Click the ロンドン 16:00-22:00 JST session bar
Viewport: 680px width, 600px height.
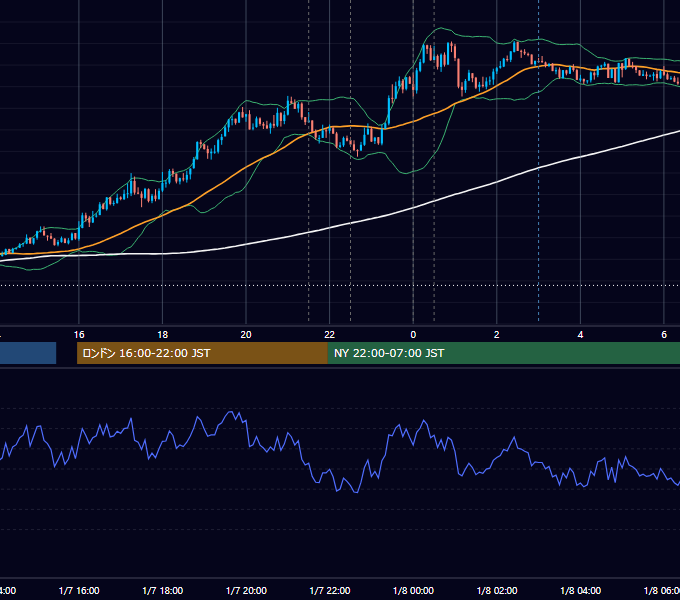point(202,353)
